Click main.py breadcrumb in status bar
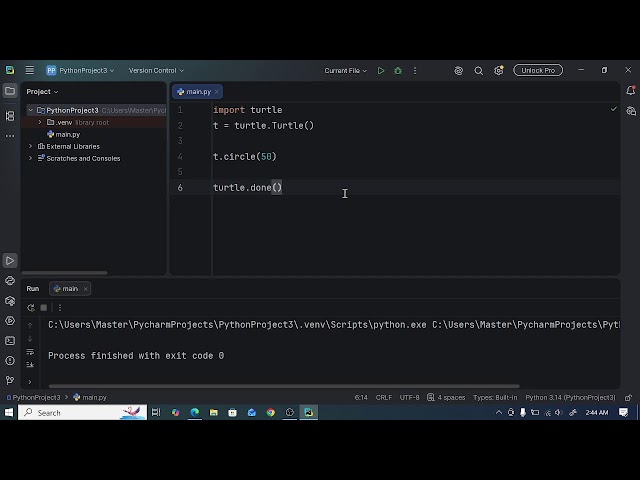 [90, 397]
